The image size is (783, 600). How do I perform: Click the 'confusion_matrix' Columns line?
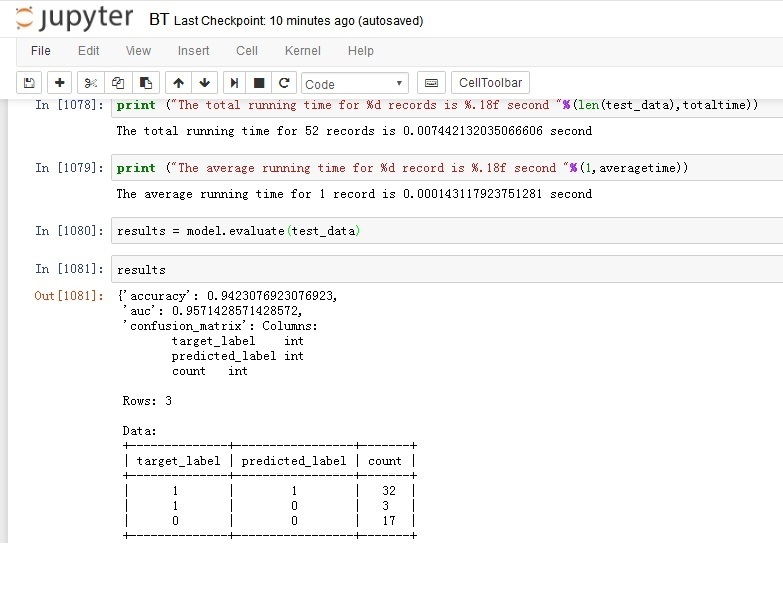(220, 326)
